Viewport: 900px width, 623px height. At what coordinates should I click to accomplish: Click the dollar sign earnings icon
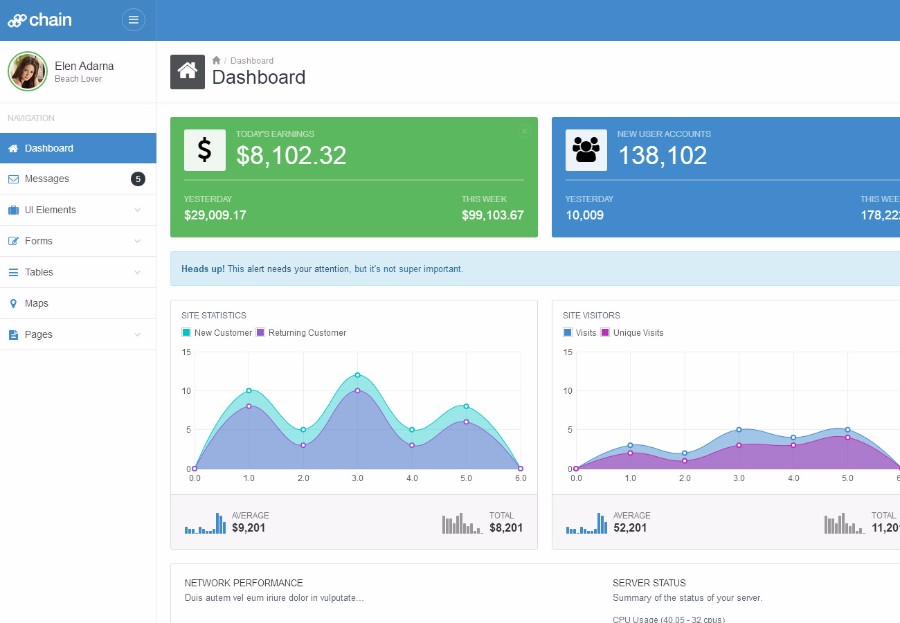tap(204, 150)
